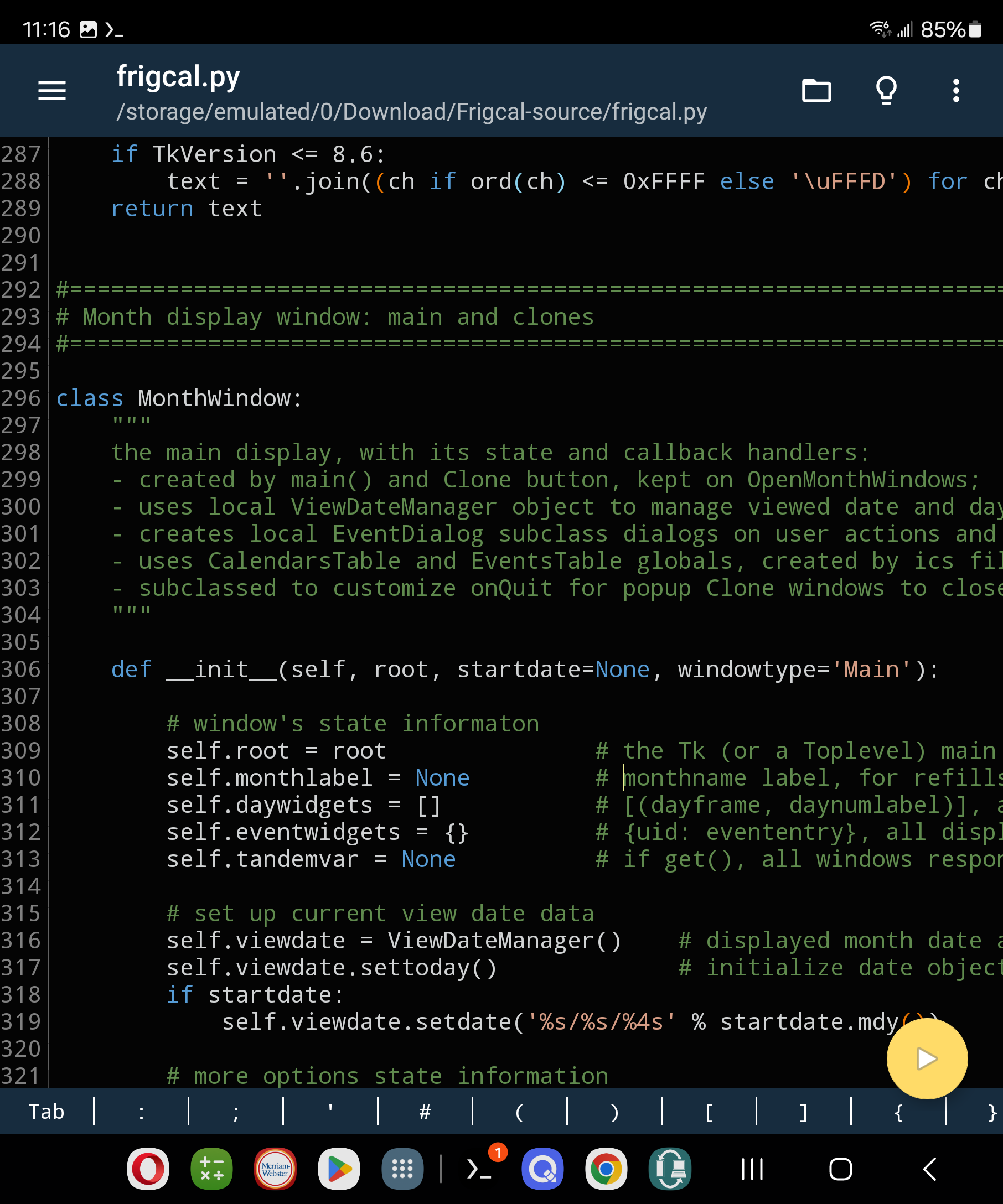
Task: Open the Merriam-Webster dictionary app
Action: [x=275, y=1169]
